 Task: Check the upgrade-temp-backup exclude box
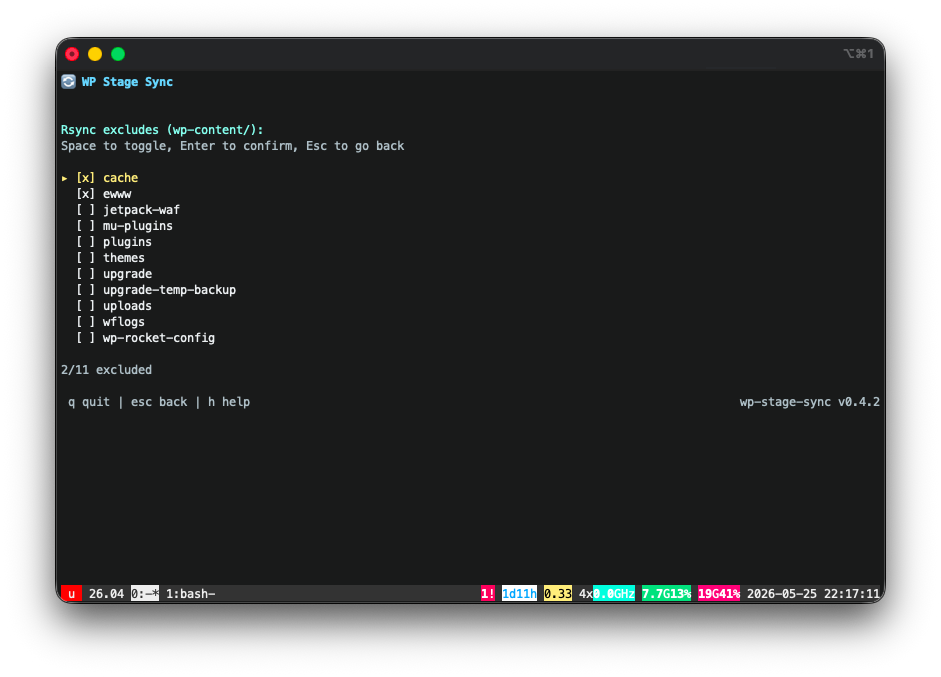click(x=85, y=290)
